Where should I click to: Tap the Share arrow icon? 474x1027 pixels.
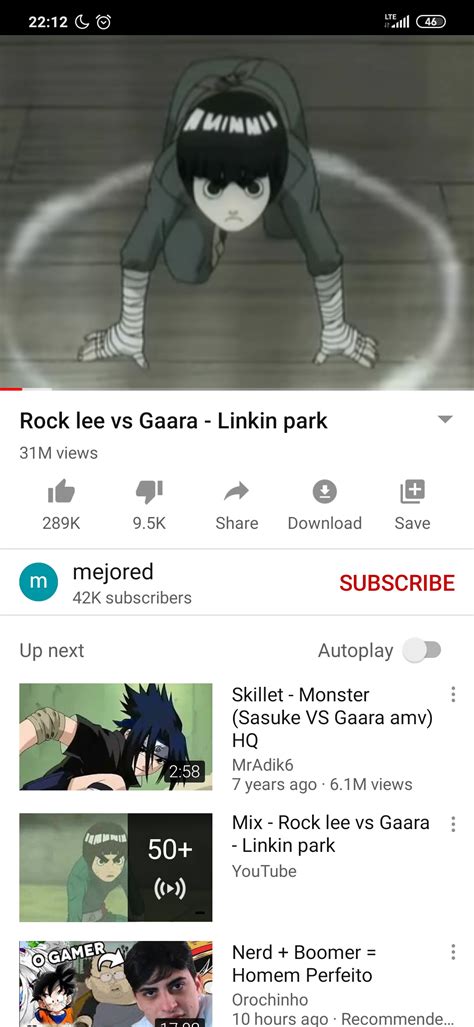[236, 491]
